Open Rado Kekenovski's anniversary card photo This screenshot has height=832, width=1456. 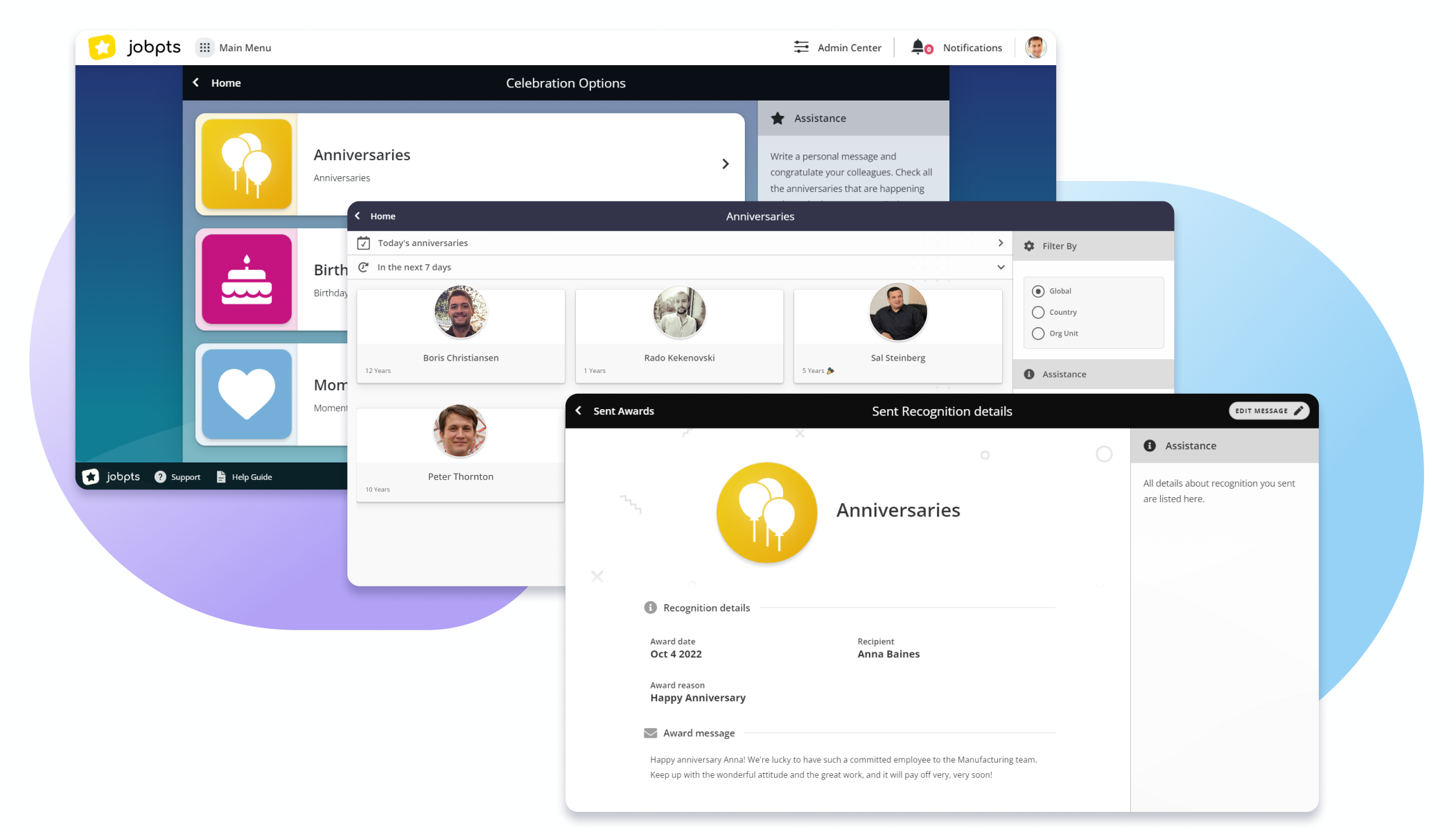click(x=679, y=312)
